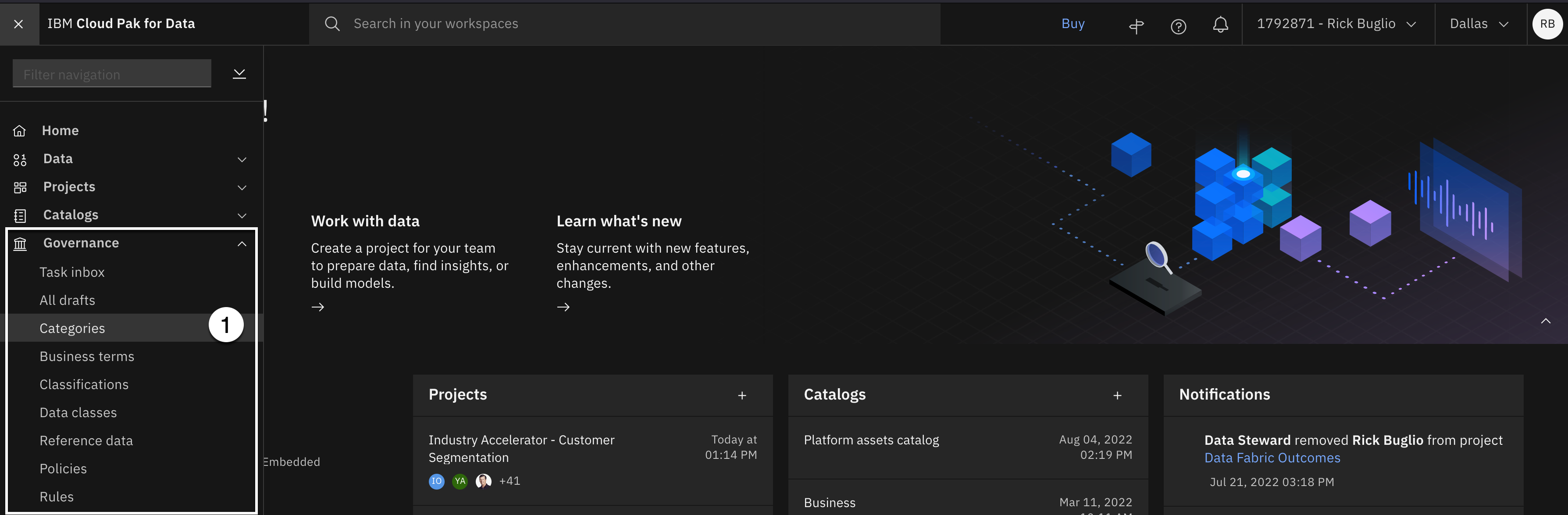Image resolution: width=1568 pixels, height=515 pixels.
Task: Click the arrow under Work with data
Action: pos(318,308)
